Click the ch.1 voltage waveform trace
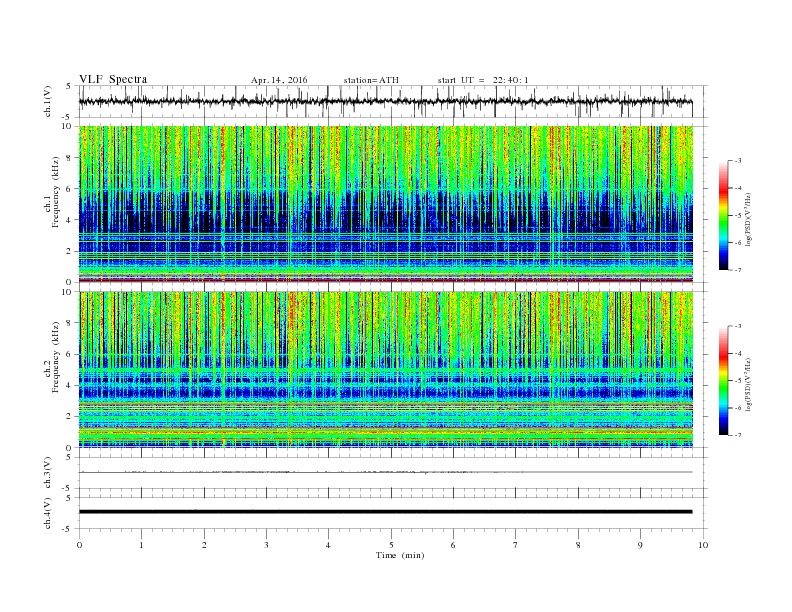 386,101
